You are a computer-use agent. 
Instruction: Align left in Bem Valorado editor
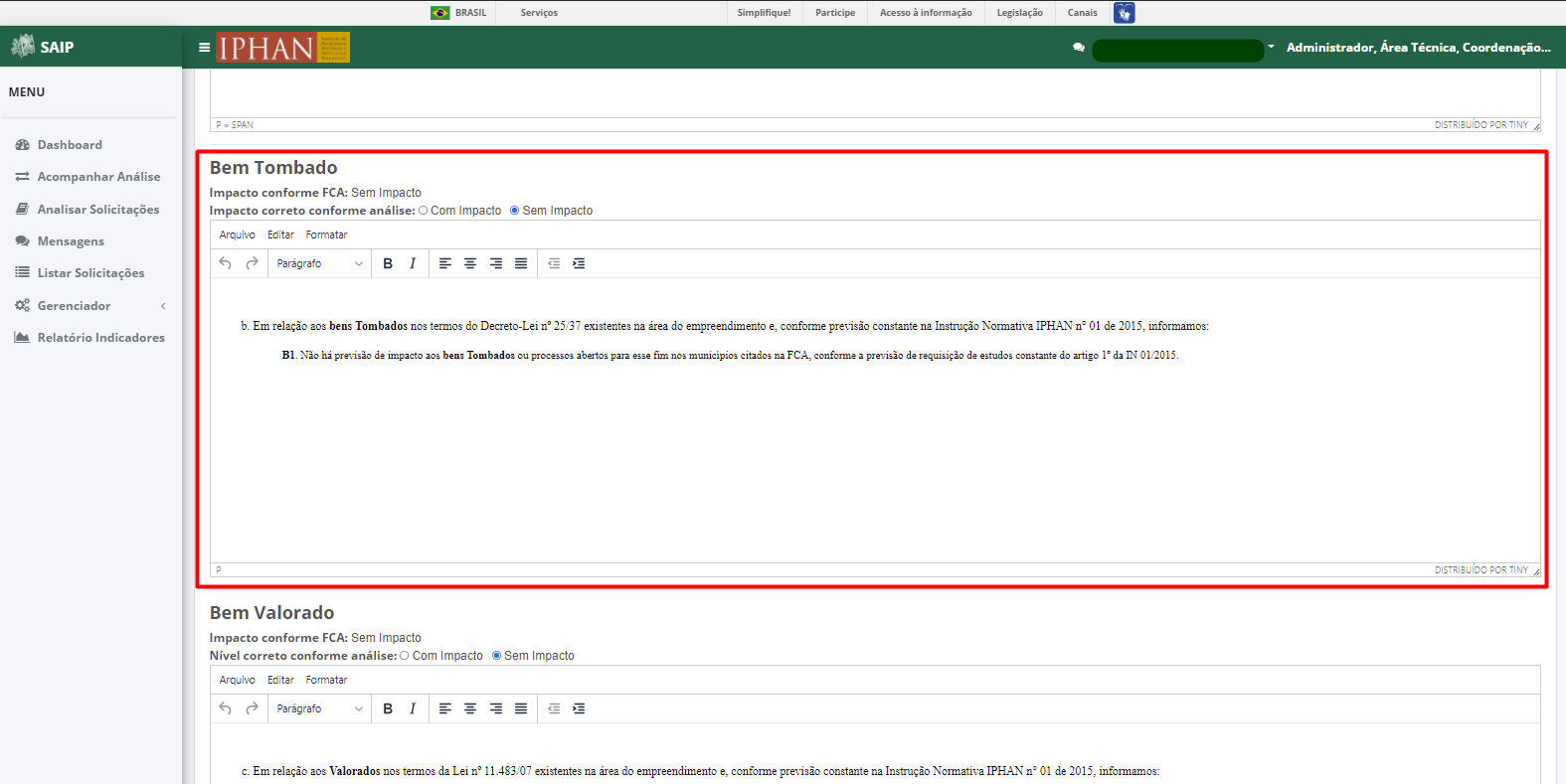pyautogui.click(x=445, y=708)
